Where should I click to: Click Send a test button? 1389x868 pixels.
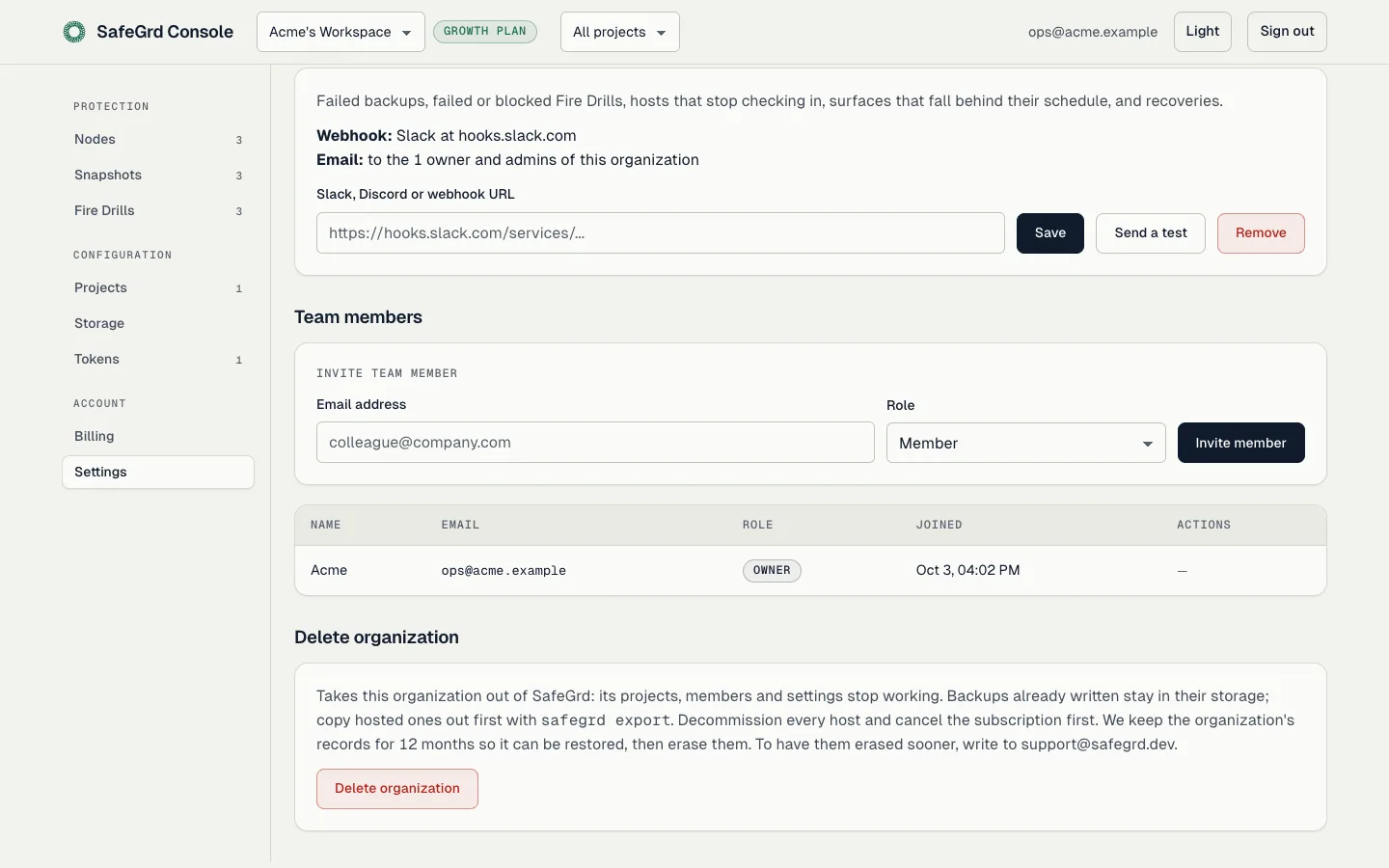(x=1151, y=233)
